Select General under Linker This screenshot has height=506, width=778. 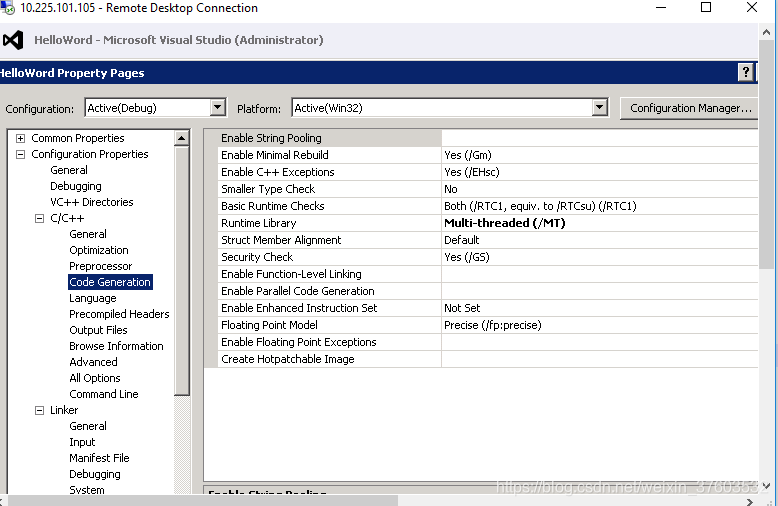click(88, 426)
